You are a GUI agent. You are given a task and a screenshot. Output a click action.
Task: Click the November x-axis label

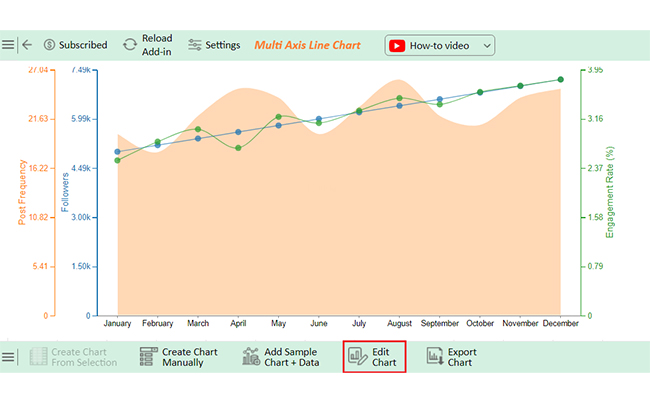coord(520,323)
